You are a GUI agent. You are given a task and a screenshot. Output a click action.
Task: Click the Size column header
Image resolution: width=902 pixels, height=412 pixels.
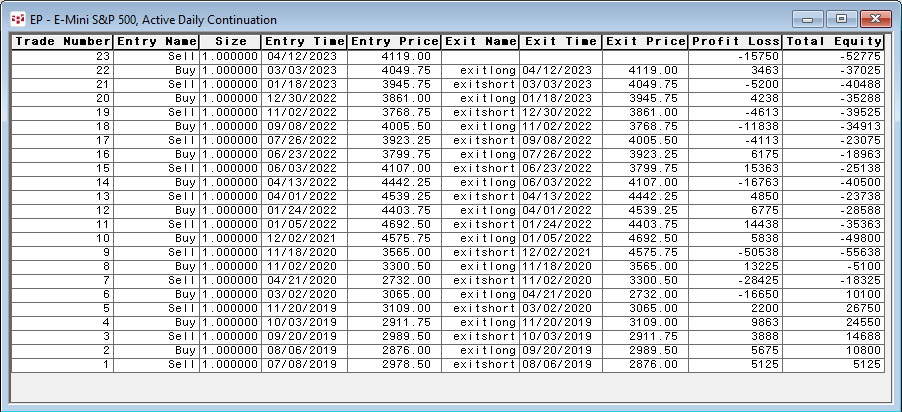point(230,42)
